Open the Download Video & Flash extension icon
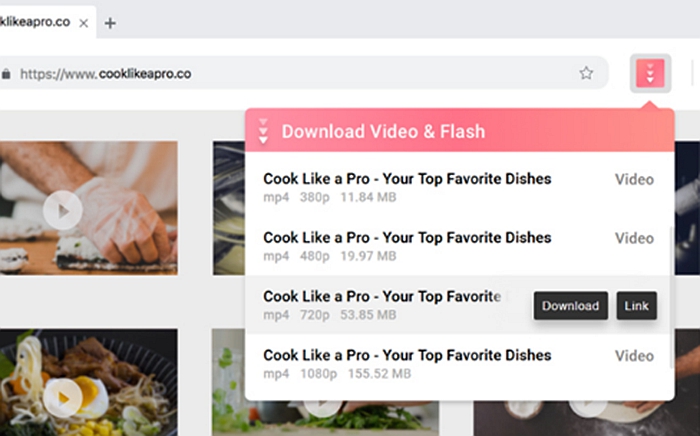 650,73
